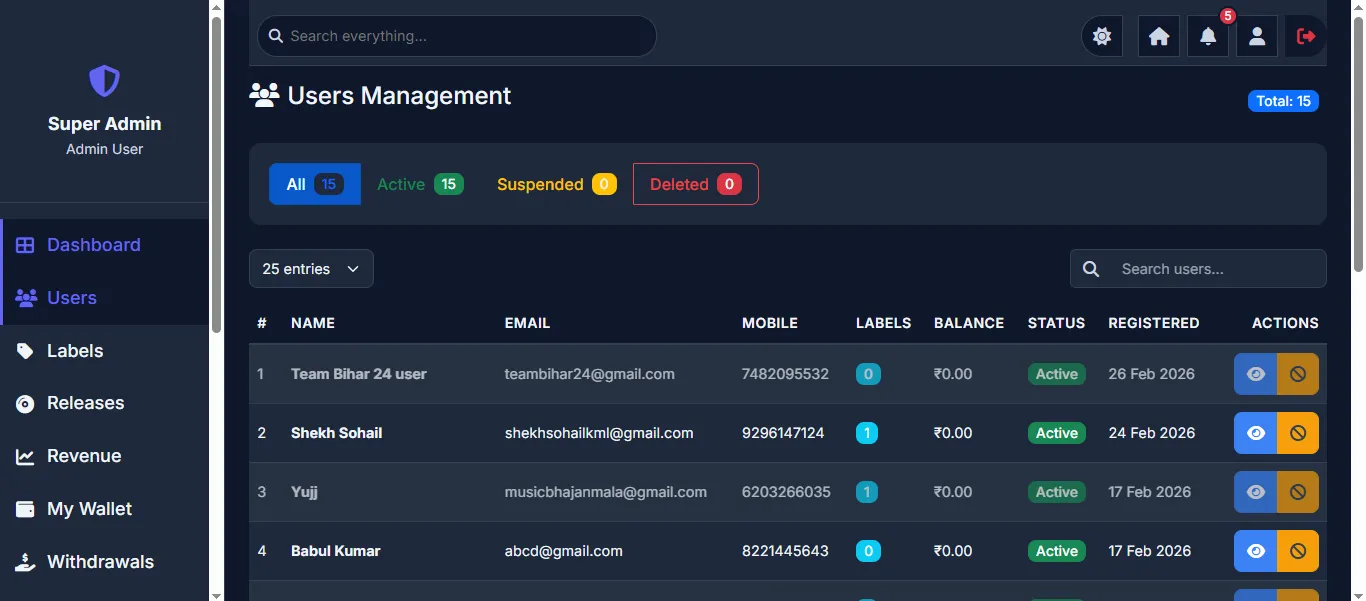Select the All users filter tab
Screen dimensions: 1366x601
[315, 184]
